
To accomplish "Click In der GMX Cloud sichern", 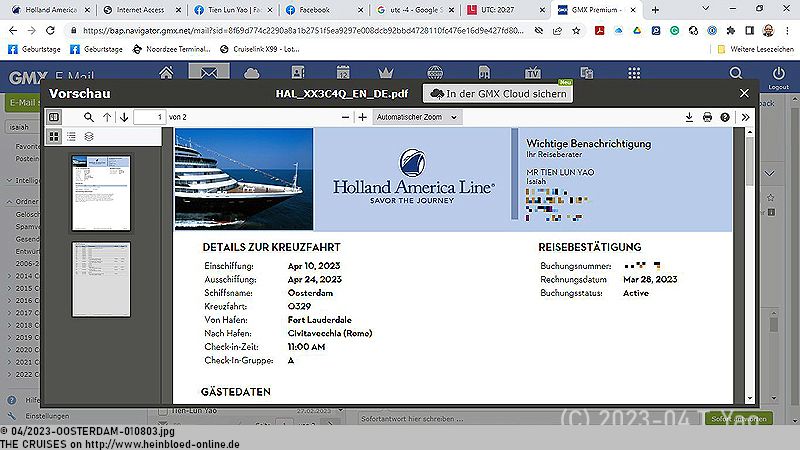I will 498,93.
